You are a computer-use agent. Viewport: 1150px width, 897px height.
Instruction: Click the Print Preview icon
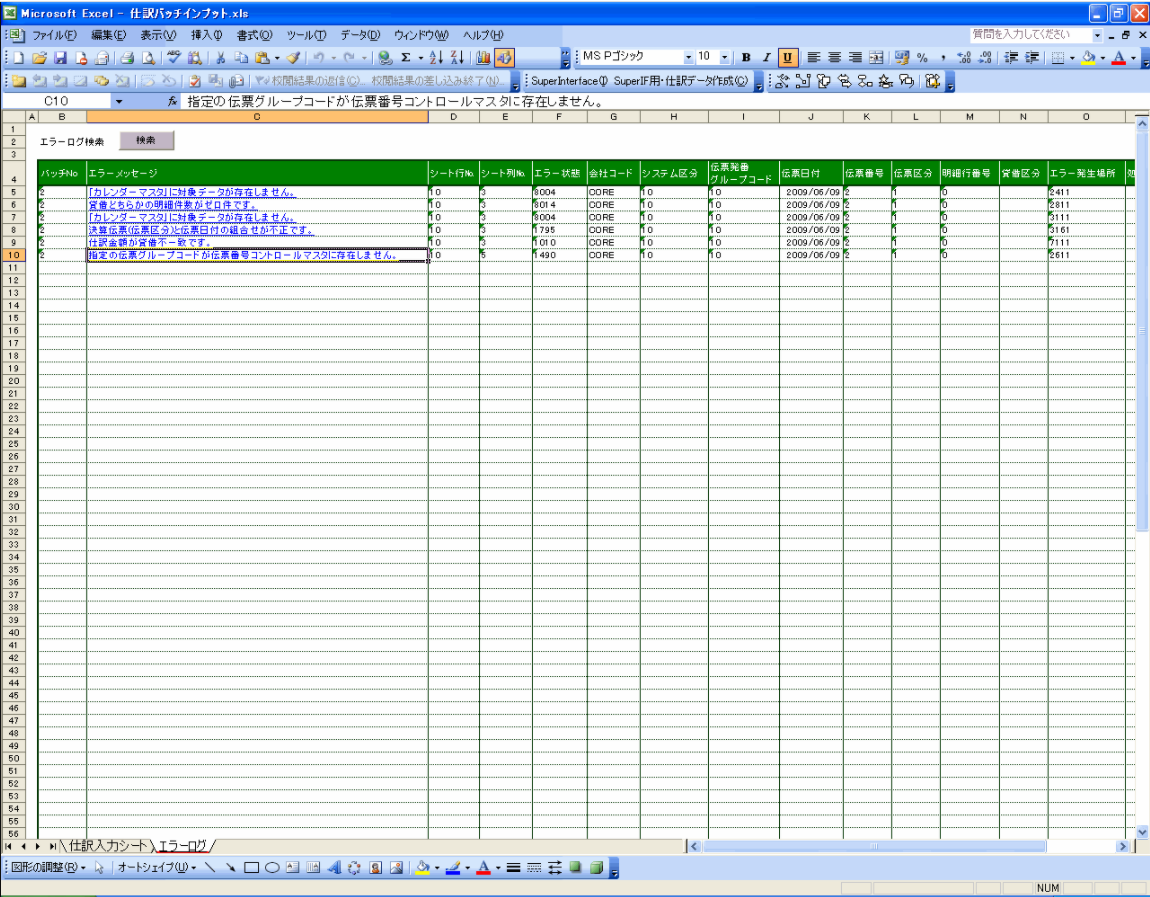click(148, 58)
